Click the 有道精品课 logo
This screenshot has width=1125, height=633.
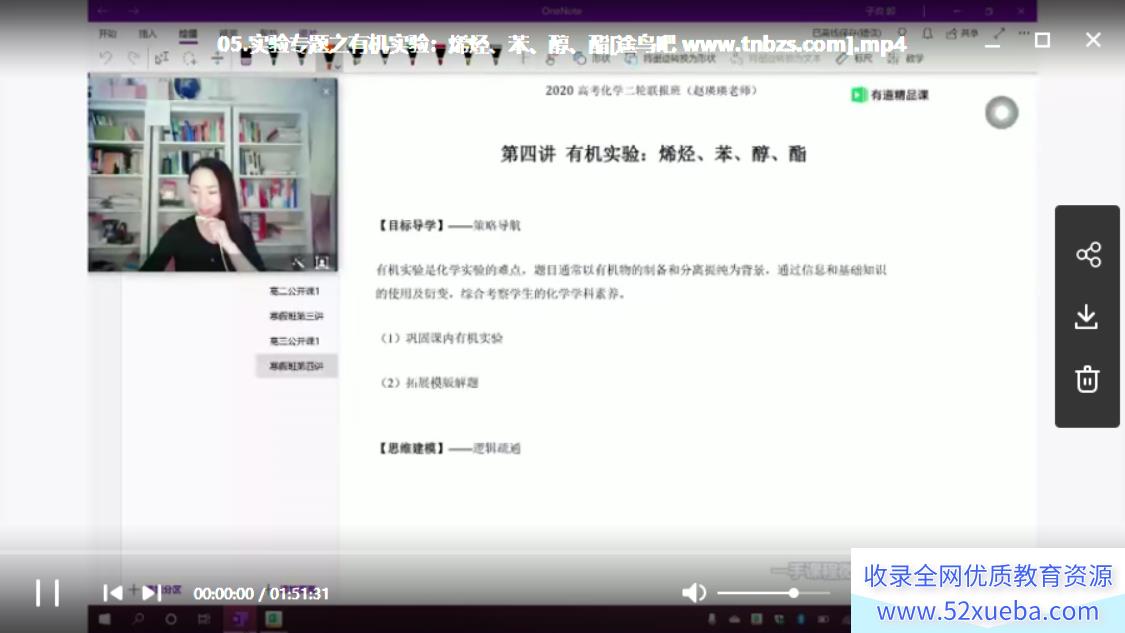pos(890,95)
